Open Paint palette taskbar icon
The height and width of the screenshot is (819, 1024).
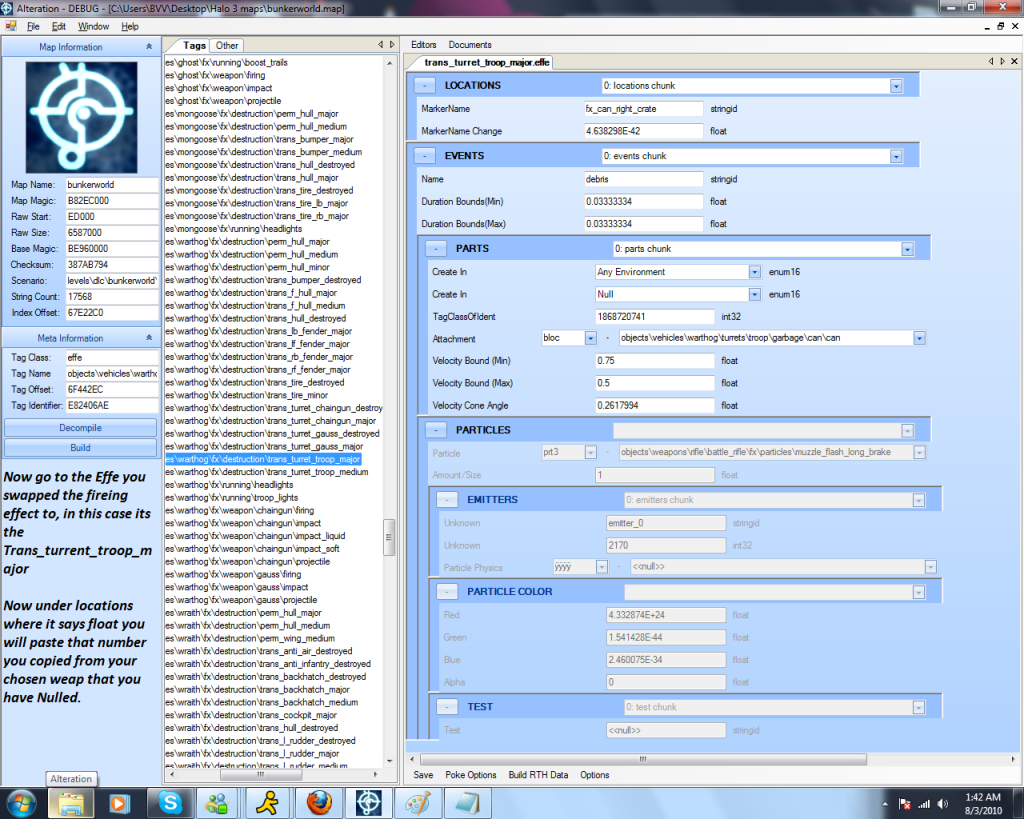point(418,803)
